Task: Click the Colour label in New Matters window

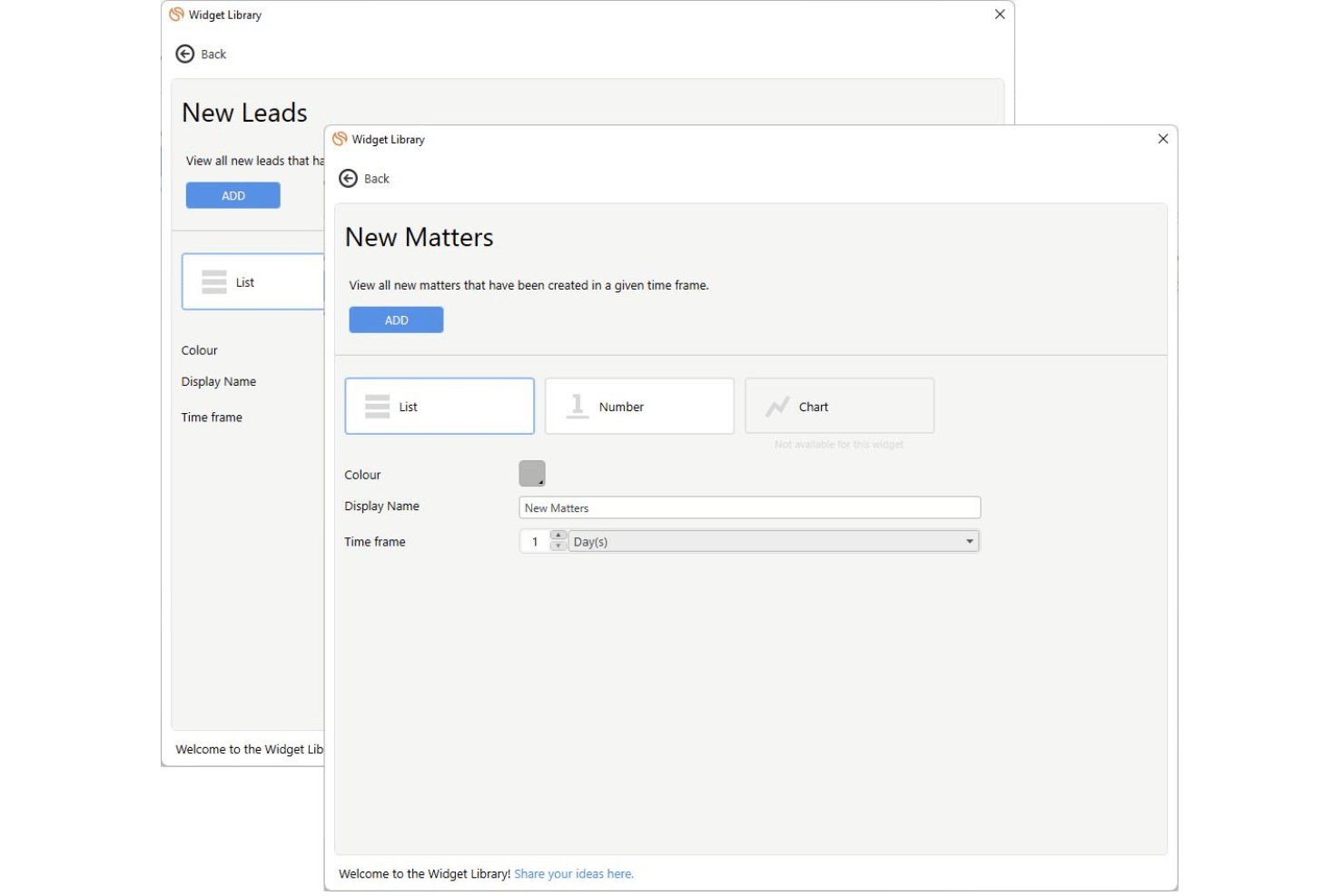Action: [x=362, y=475]
